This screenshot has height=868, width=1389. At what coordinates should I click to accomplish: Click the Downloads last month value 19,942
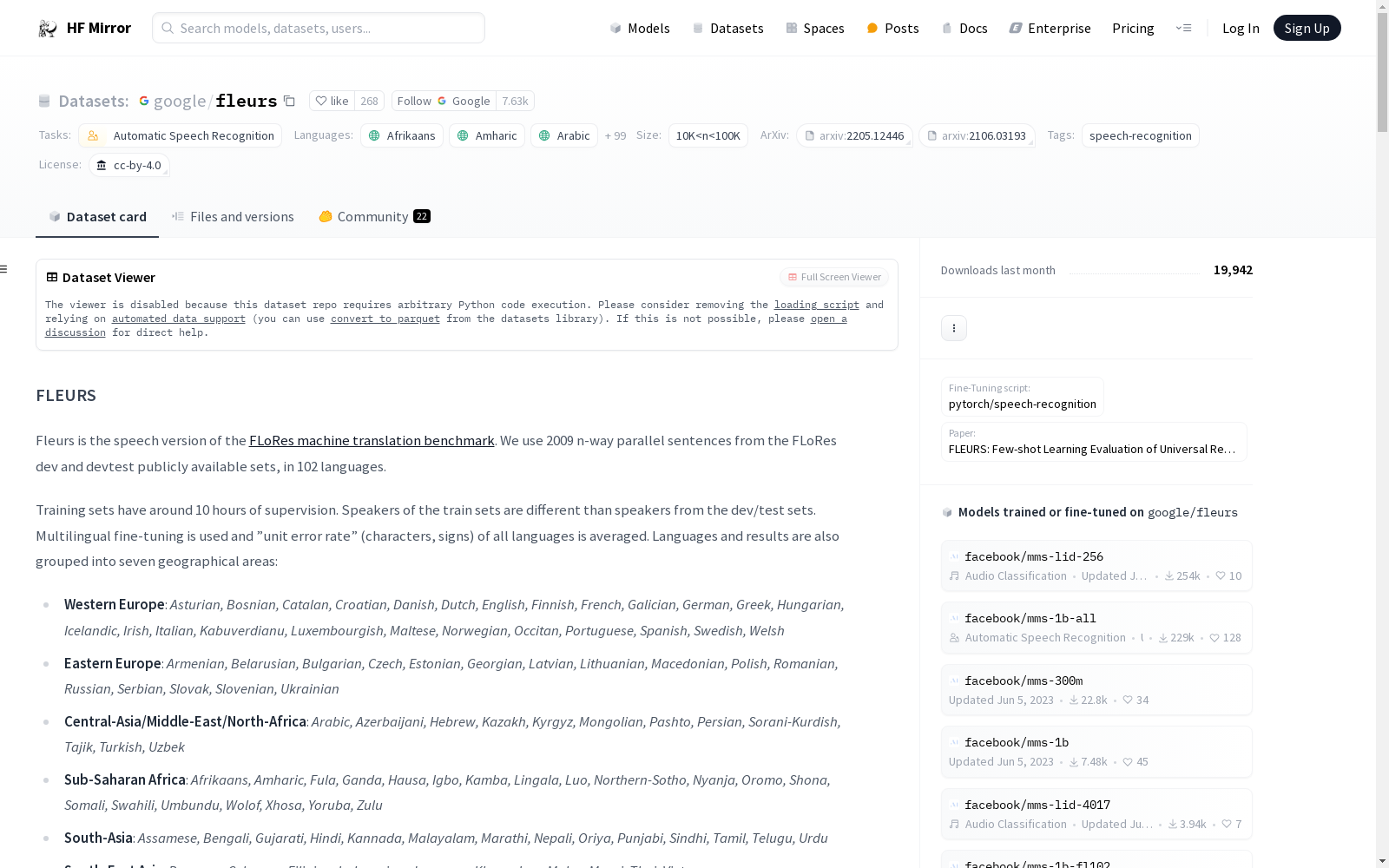point(1233,270)
